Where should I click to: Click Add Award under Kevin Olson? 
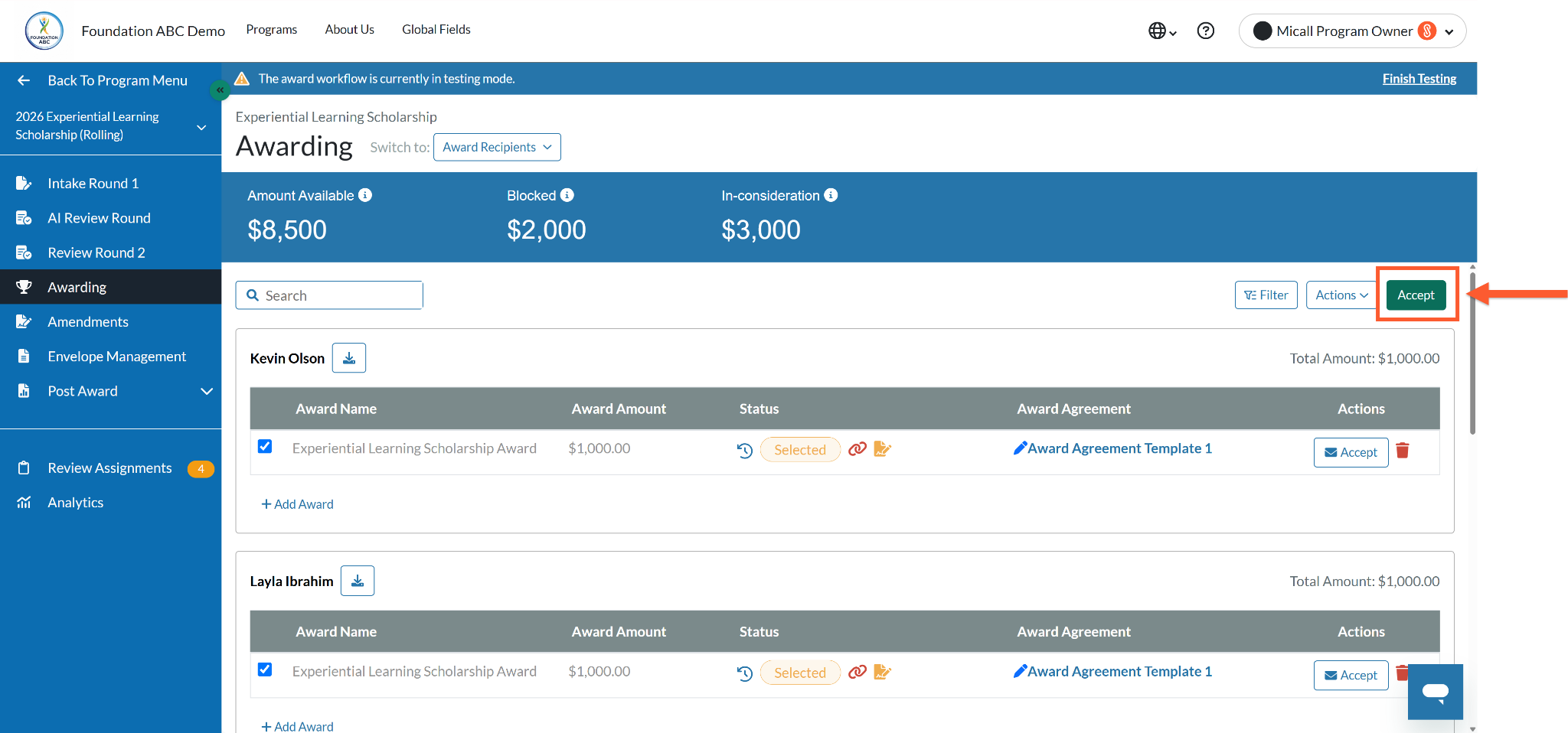297,504
